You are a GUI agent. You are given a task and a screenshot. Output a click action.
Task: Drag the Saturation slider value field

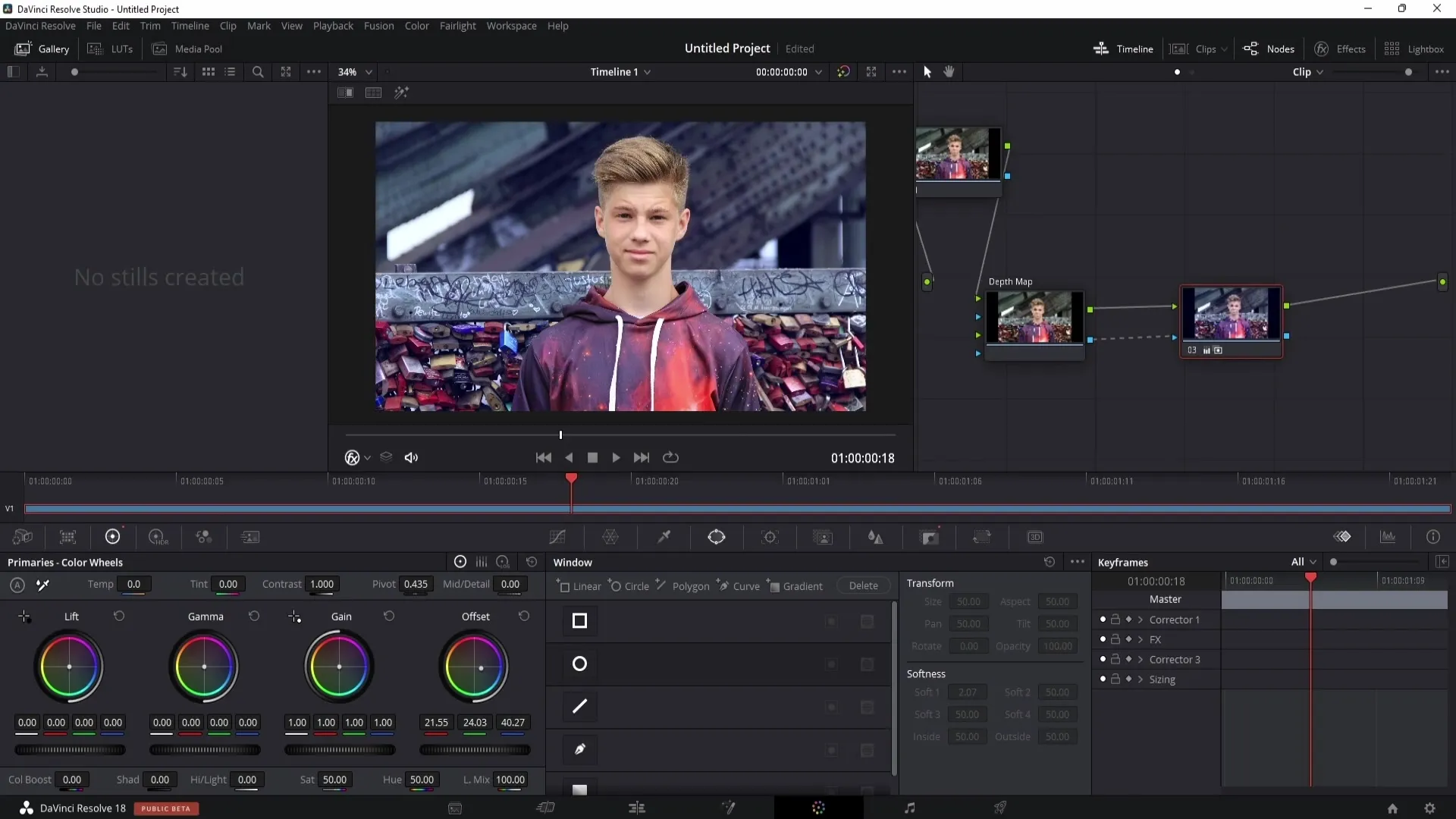(335, 779)
